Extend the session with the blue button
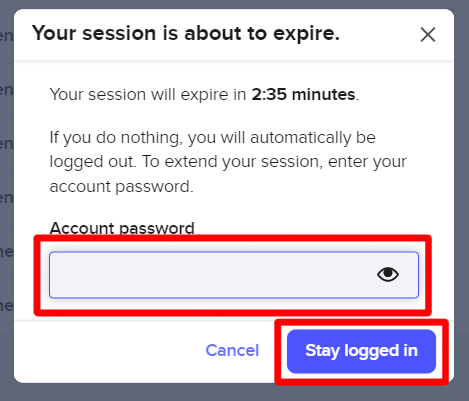This screenshot has height=401, width=469. pos(361,351)
